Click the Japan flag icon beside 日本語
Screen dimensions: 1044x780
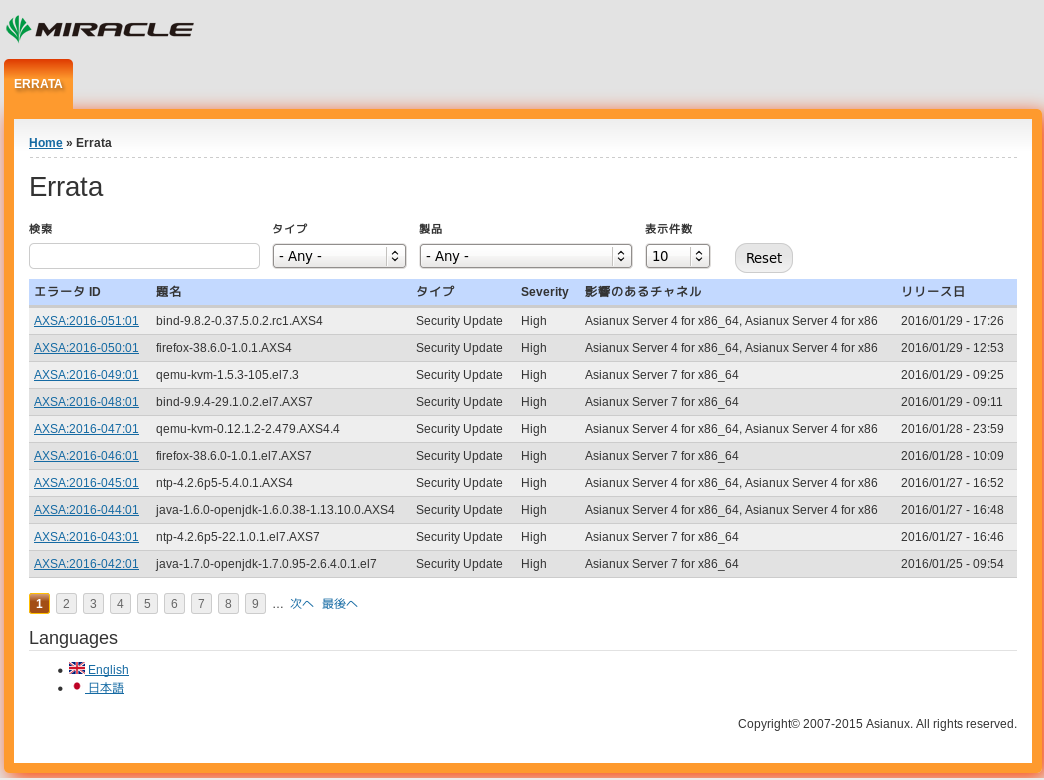pyautogui.click(x=77, y=687)
